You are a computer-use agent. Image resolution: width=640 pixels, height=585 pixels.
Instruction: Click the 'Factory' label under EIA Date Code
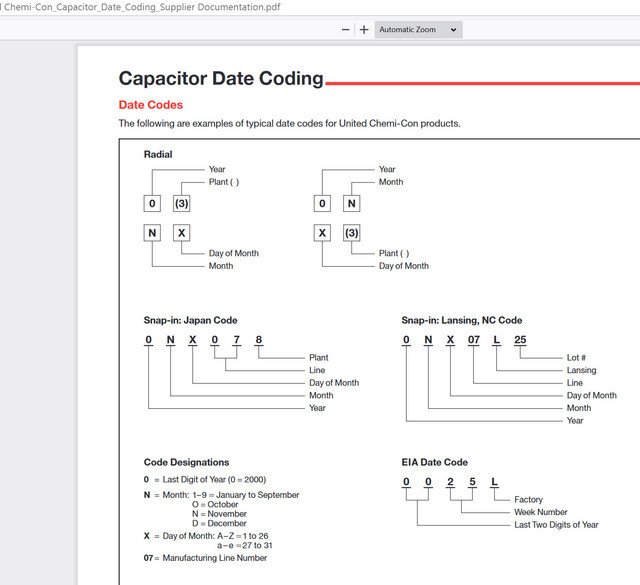528,500
